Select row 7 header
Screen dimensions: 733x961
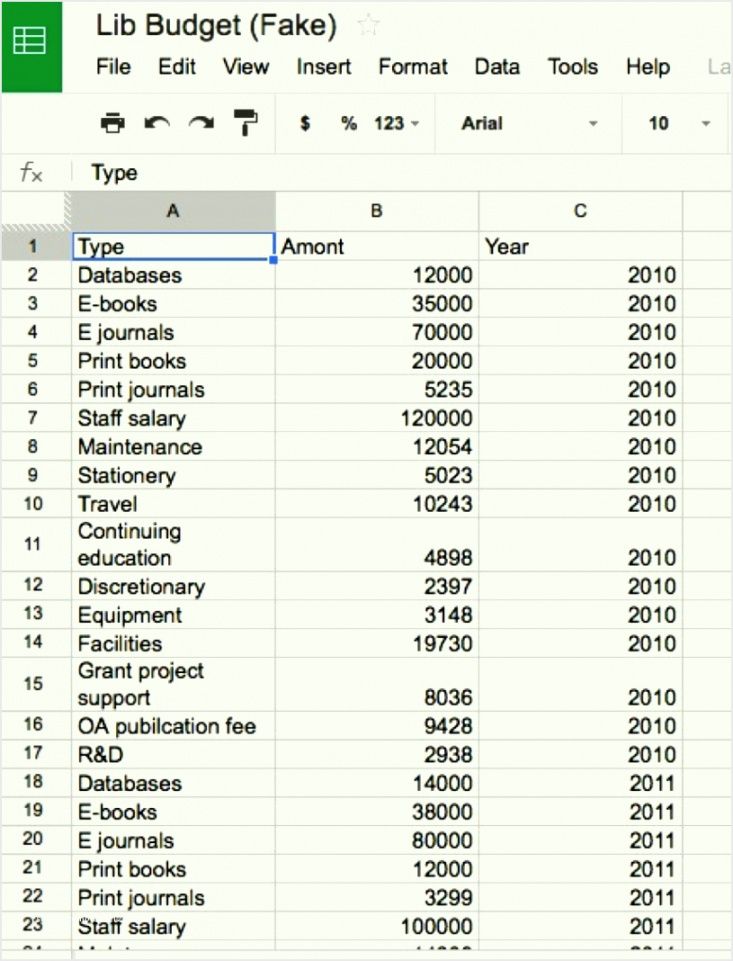pos(33,418)
